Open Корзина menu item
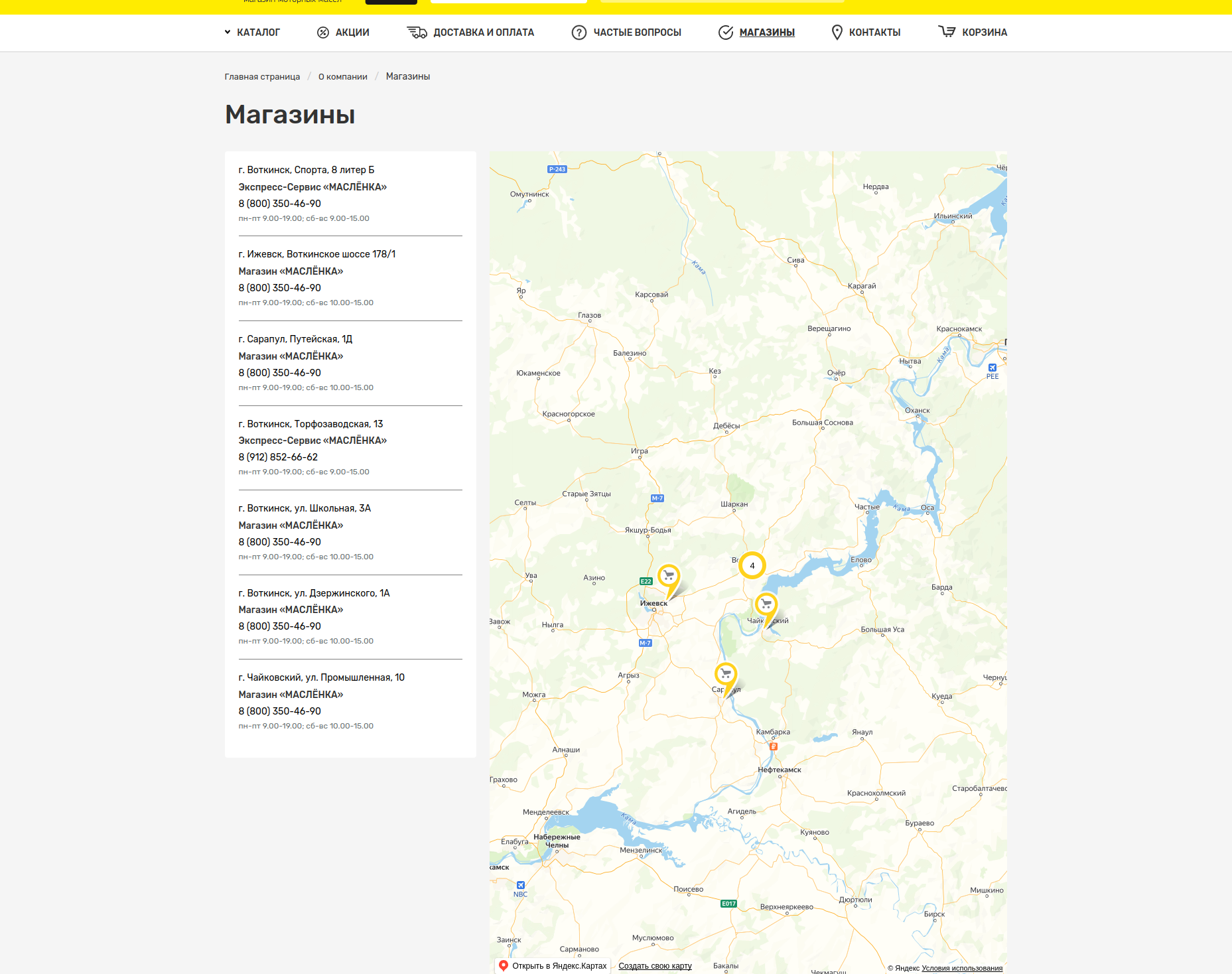This screenshot has height=974, width=1232. [x=985, y=33]
